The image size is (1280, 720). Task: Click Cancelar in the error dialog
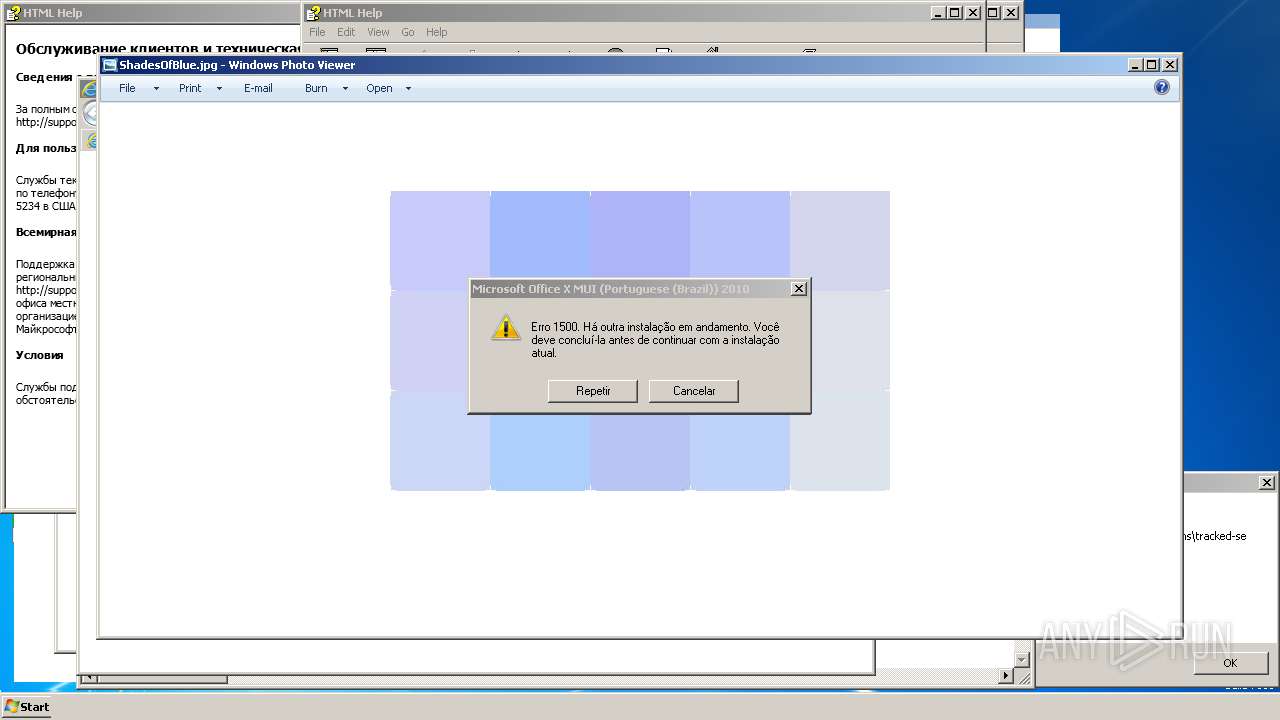[694, 391]
